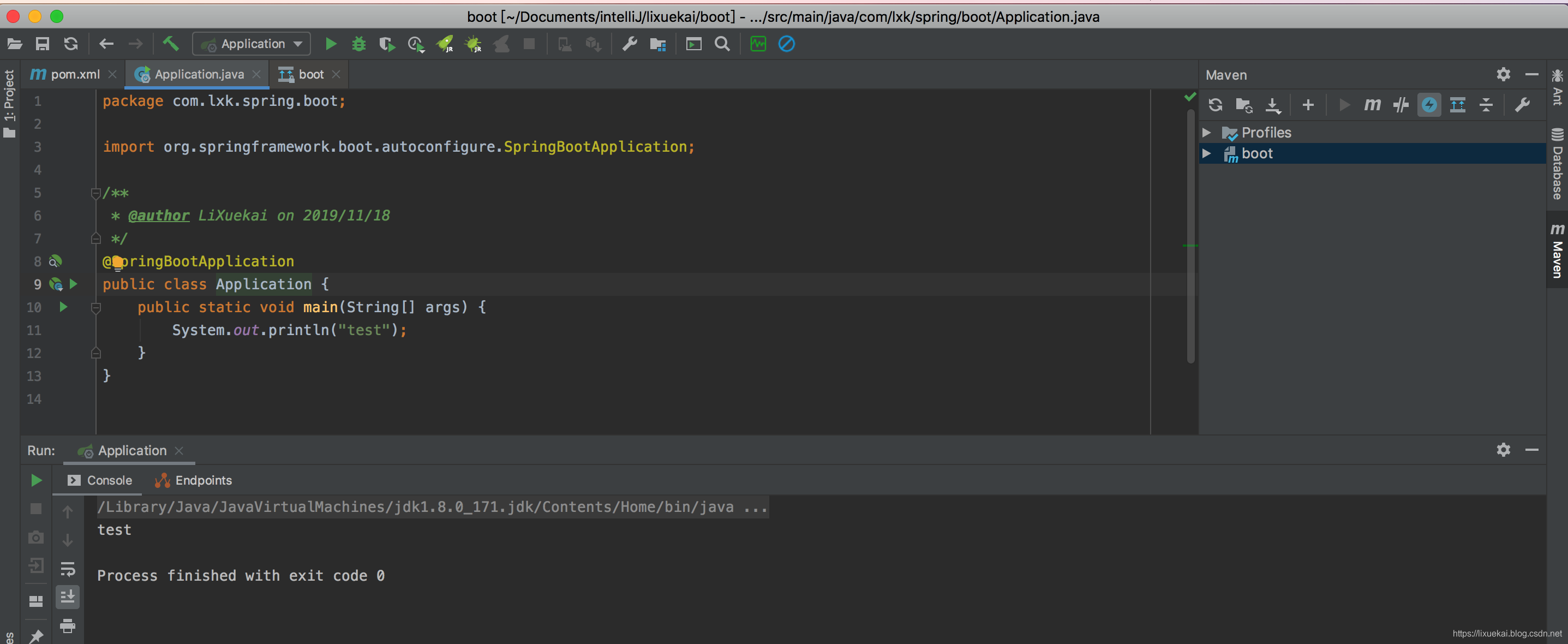Open the Ant tool window stripe

[1557, 87]
